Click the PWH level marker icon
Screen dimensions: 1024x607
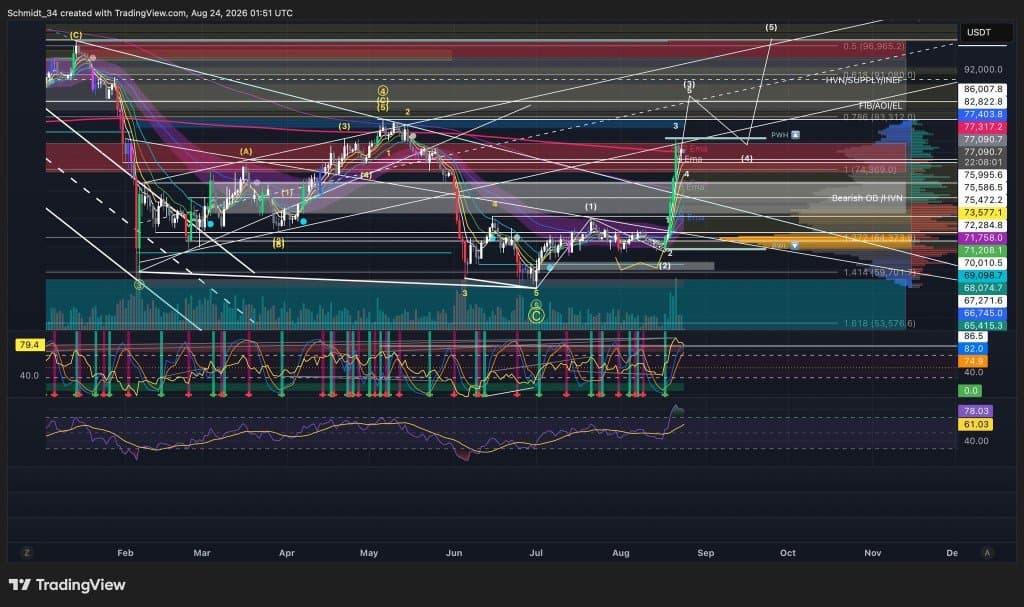(x=795, y=135)
